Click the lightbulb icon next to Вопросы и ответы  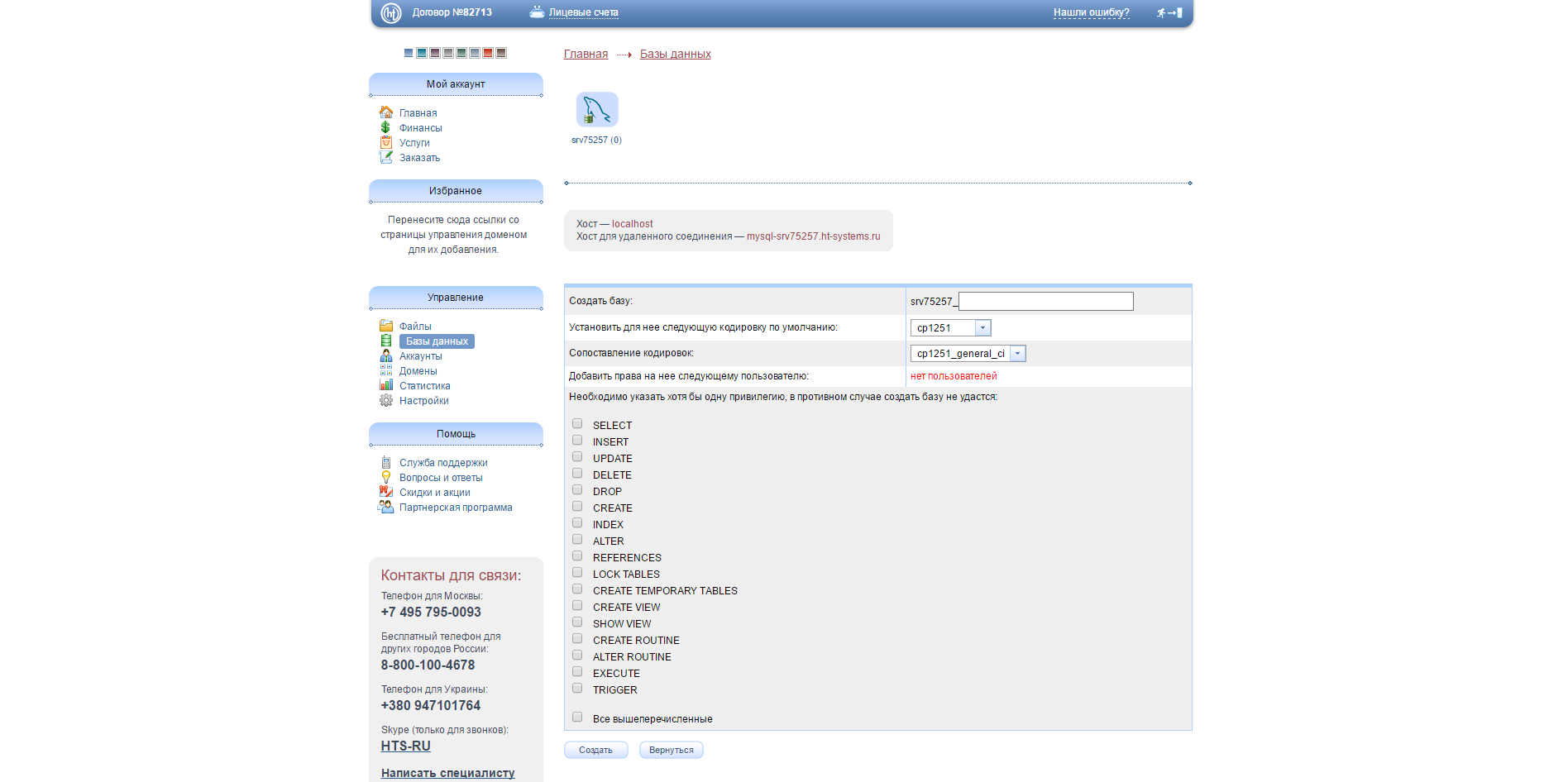(386, 477)
